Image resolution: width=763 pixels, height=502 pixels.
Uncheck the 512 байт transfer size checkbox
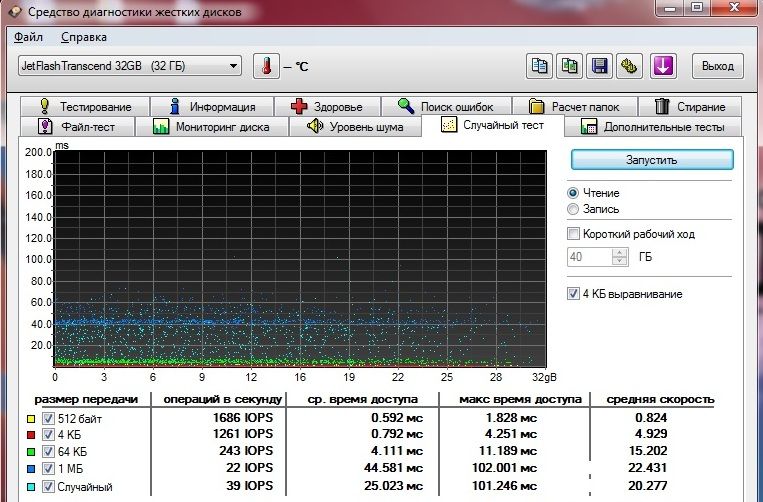coord(49,419)
